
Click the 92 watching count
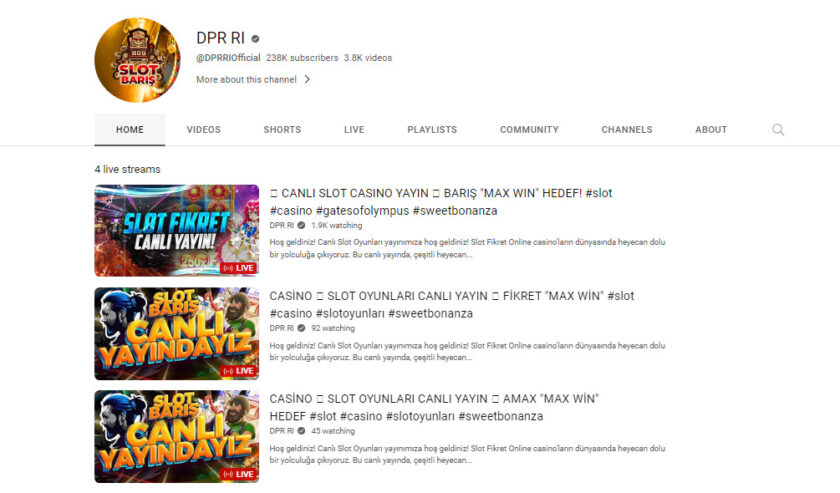point(333,328)
